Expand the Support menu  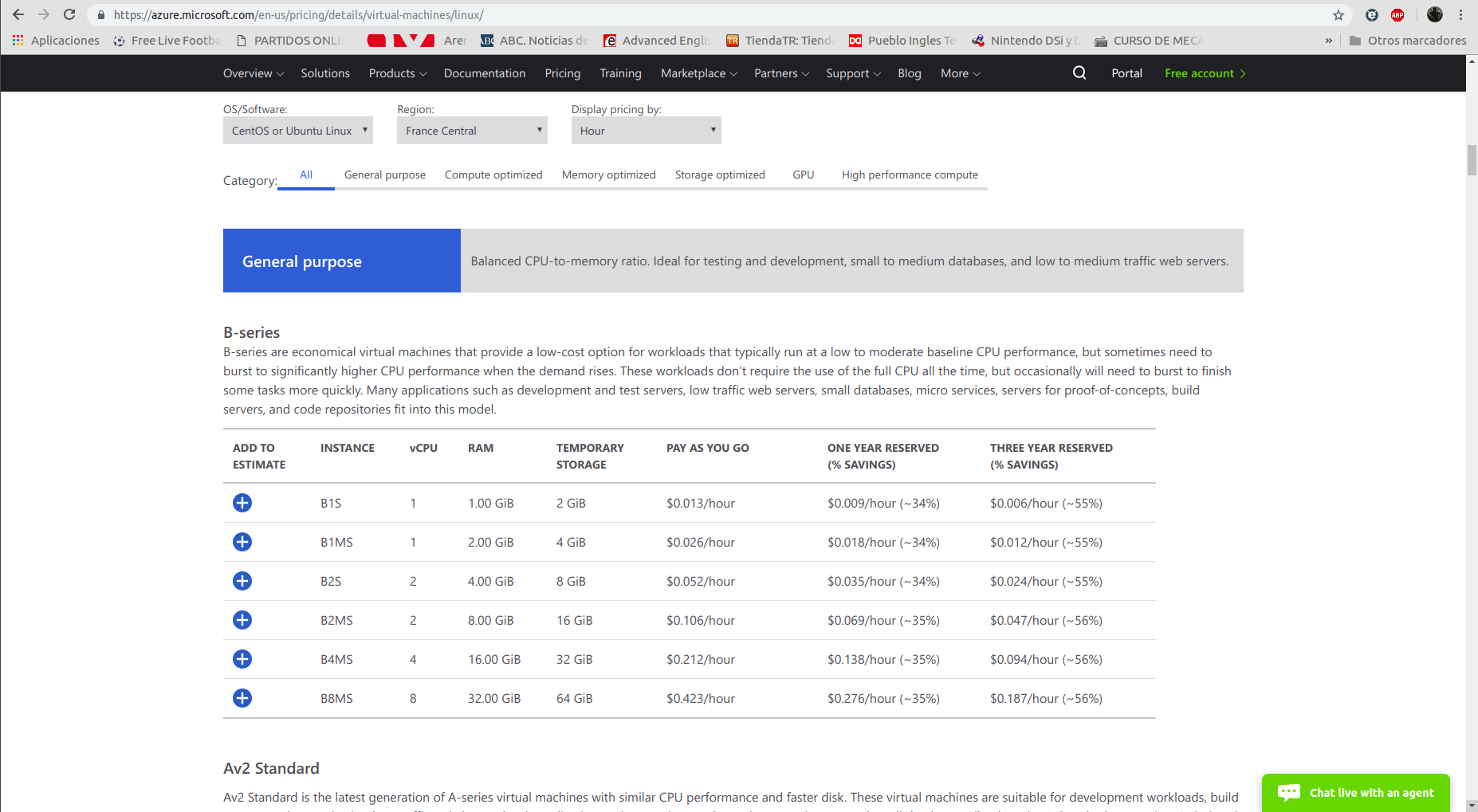coord(853,73)
